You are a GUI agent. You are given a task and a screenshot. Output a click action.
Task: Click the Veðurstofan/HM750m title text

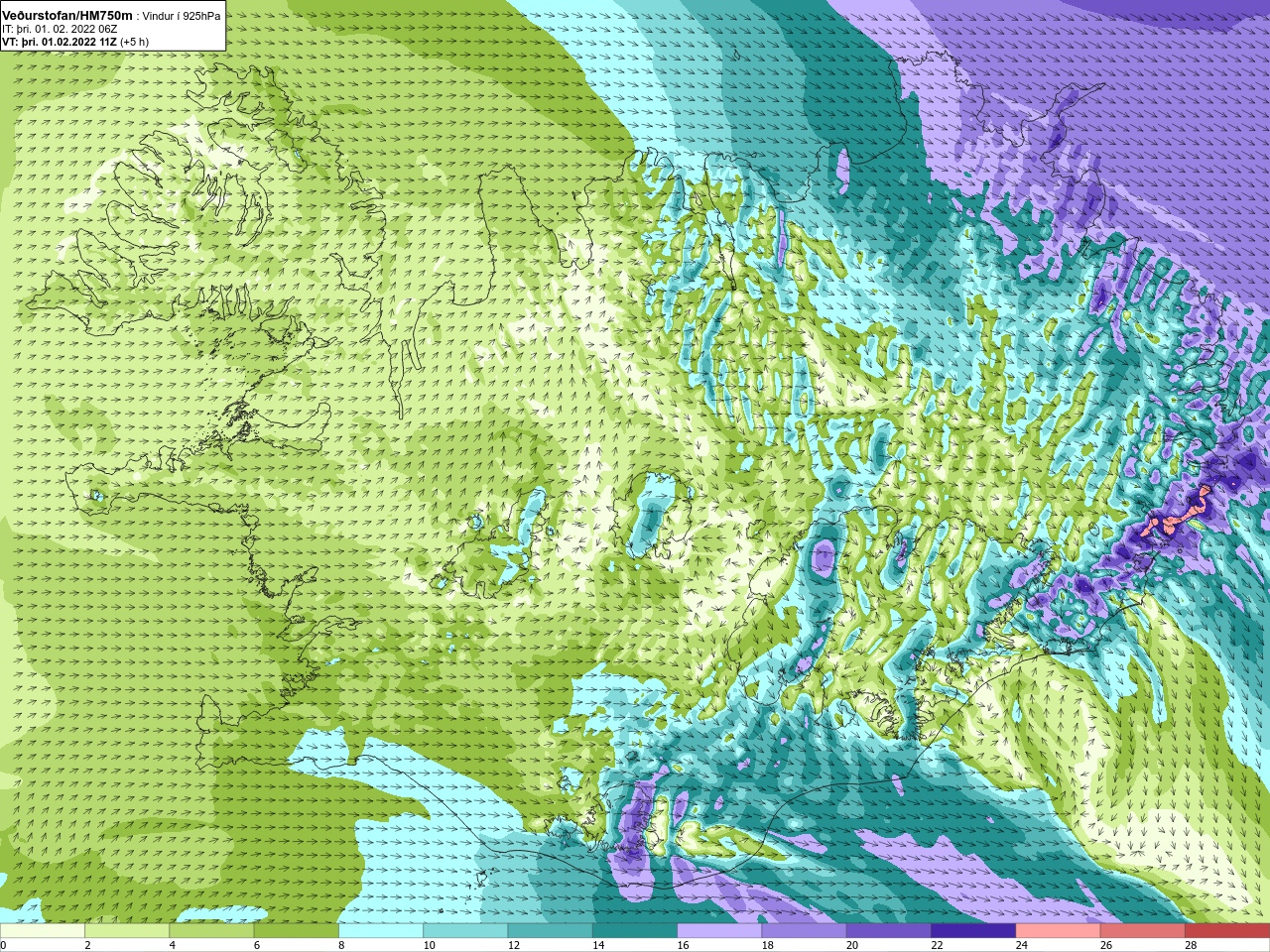(67, 15)
